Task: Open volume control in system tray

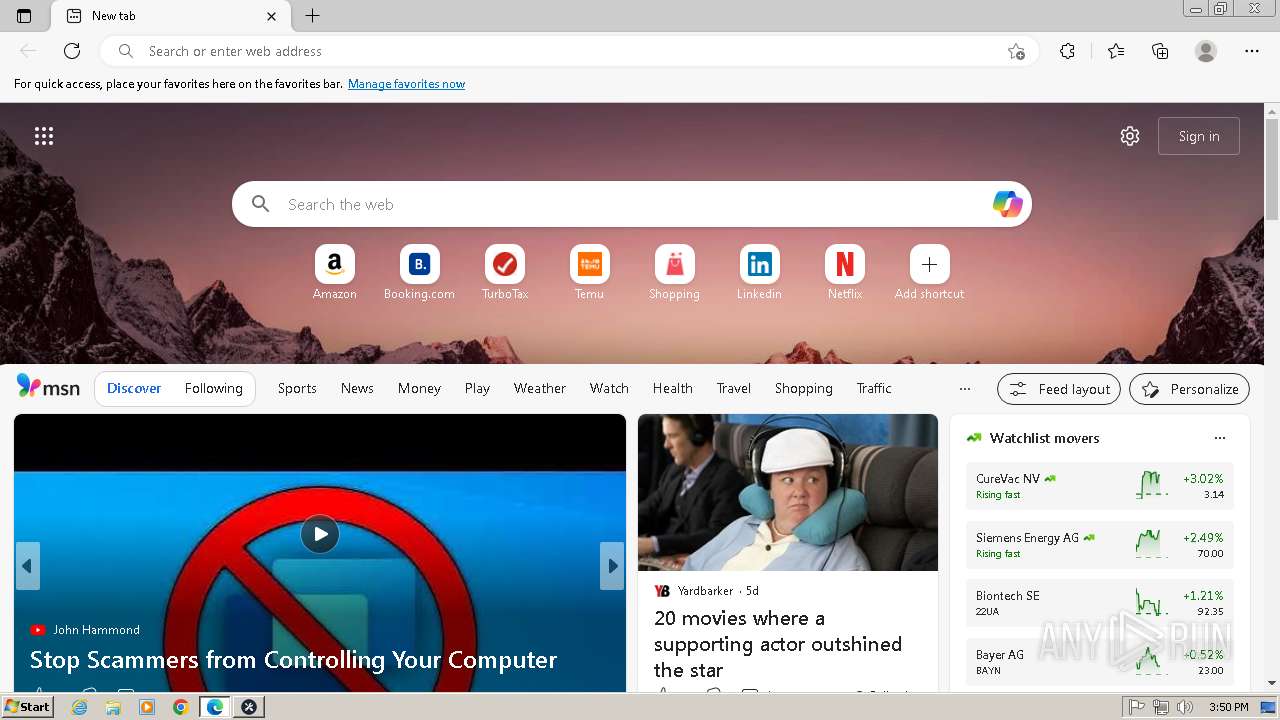Action: [1185, 707]
